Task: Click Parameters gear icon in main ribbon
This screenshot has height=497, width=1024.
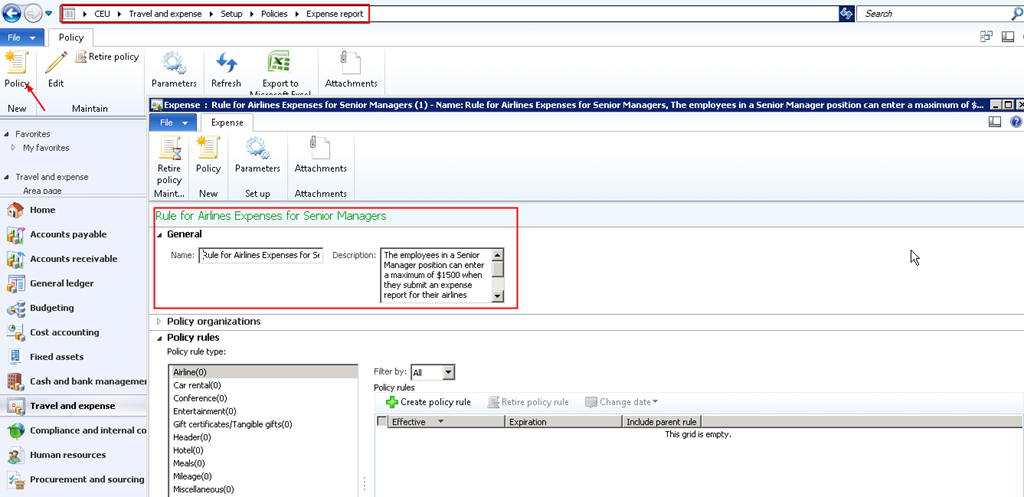Action: click(x=174, y=64)
